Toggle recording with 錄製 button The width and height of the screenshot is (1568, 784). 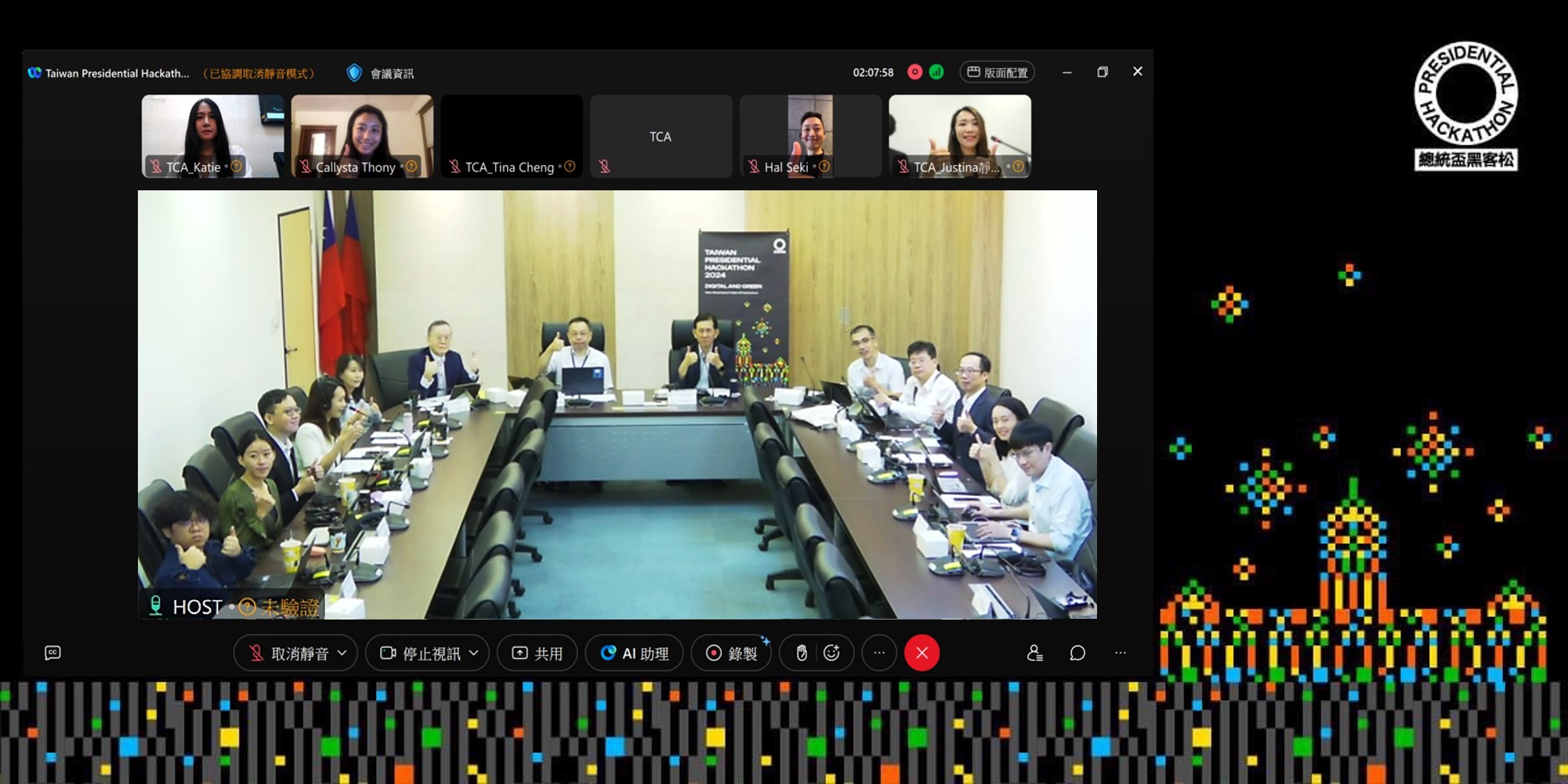[x=731, y=653]
